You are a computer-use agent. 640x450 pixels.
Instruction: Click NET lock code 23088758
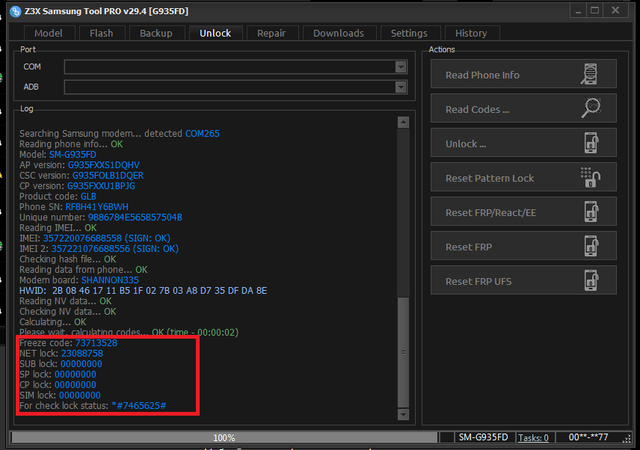(82, 354)
